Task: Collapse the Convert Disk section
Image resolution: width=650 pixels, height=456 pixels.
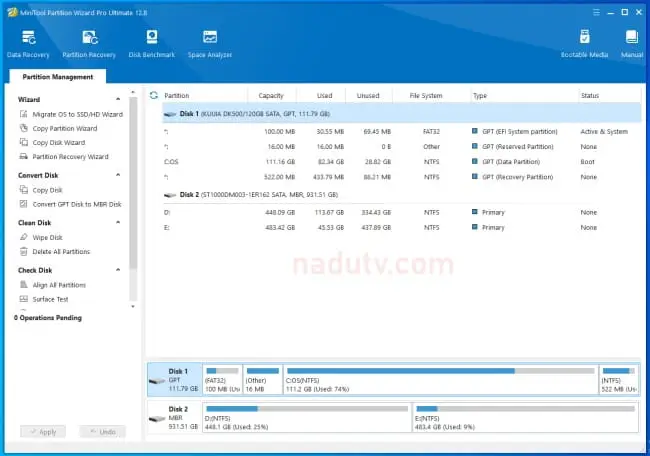Action: point(118,175)
